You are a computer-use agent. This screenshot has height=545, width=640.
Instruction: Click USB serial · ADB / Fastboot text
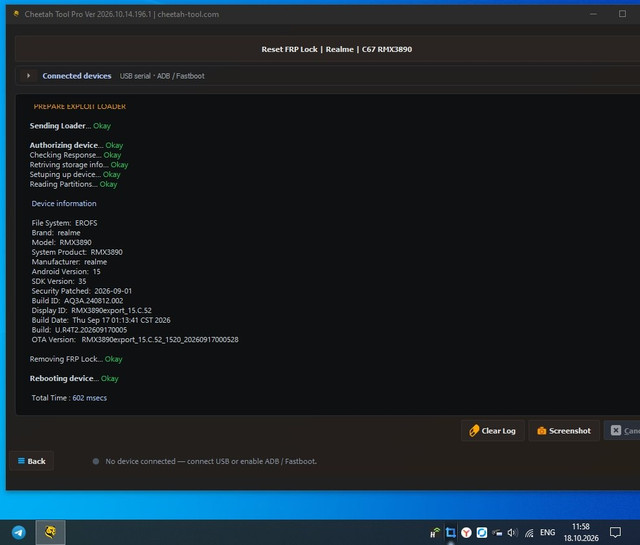pyautogui.click(x=162, y=76)
